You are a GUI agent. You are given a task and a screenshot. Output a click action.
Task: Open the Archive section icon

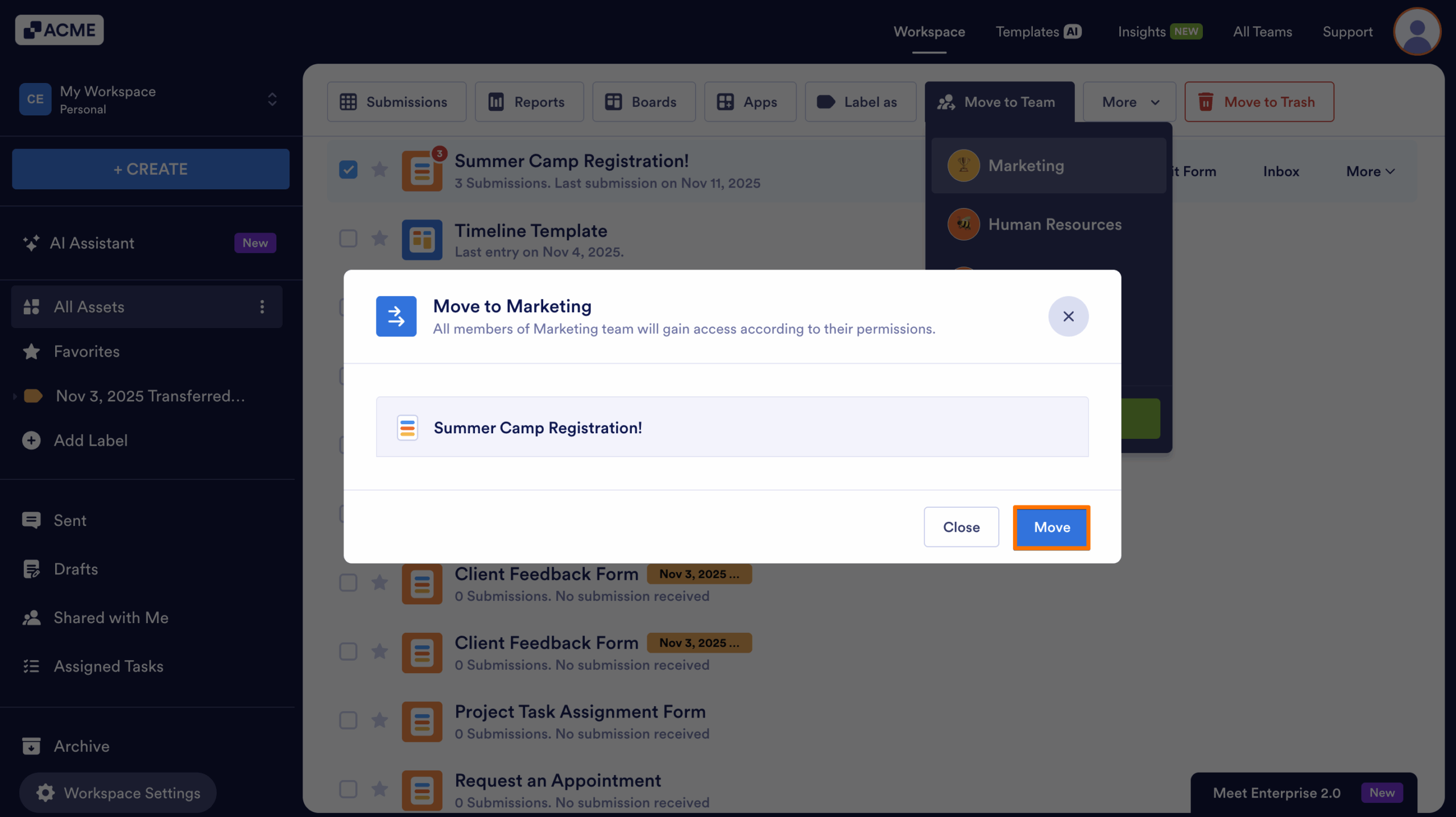[x=31, y=745]
